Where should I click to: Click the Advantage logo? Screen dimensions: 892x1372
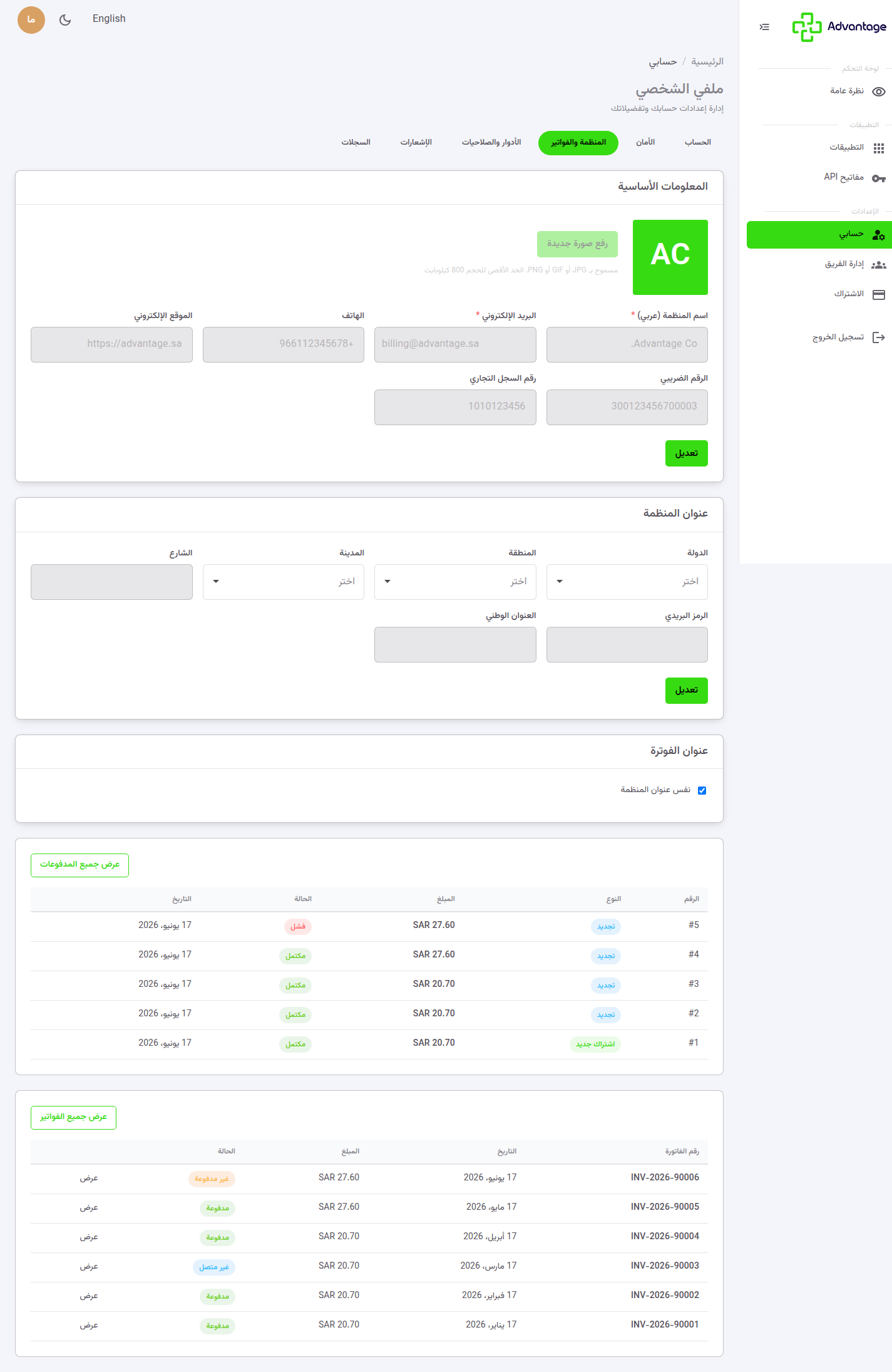(839, 27)
